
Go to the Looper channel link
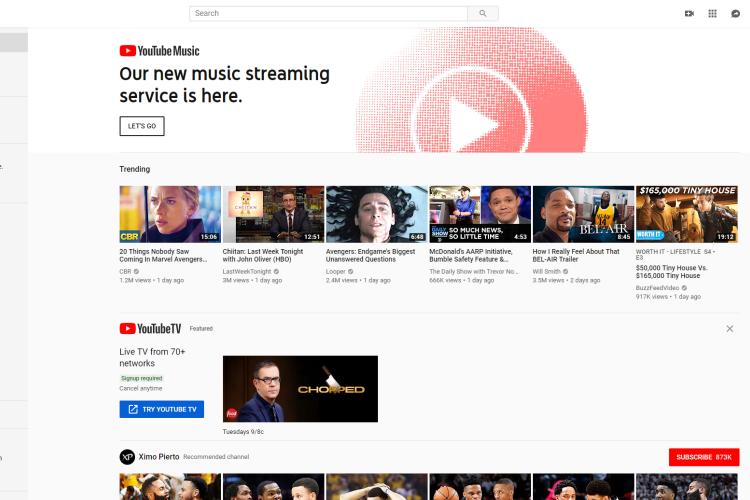(x=335, y=271)
